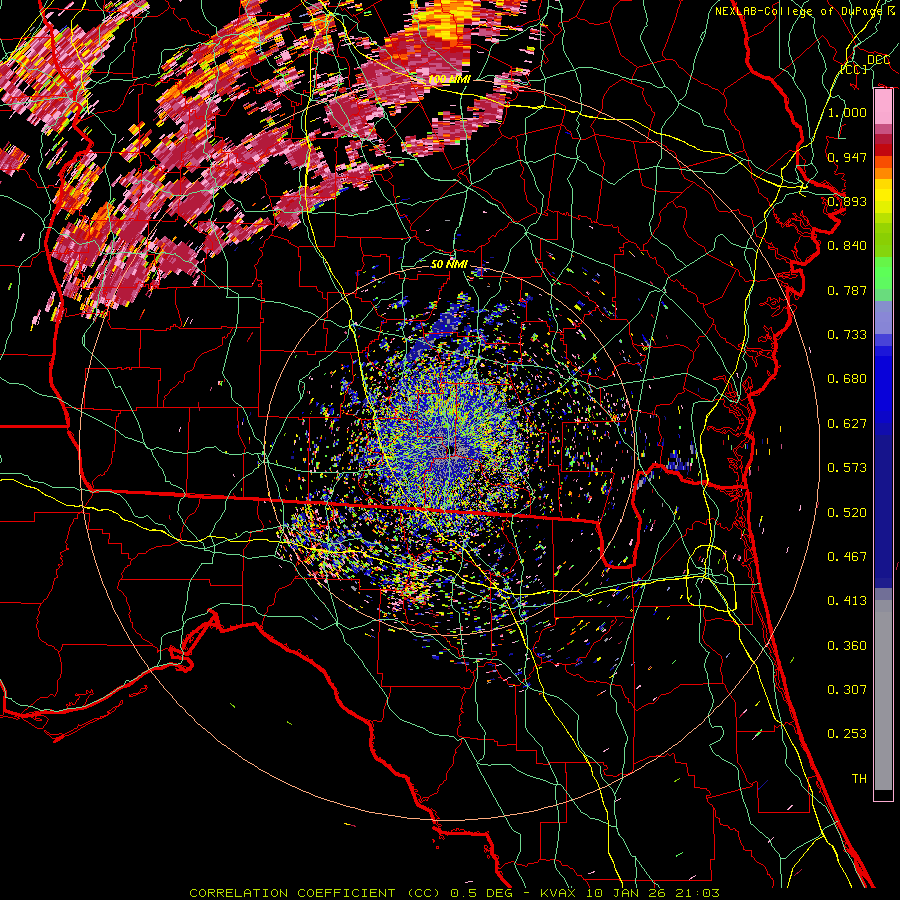900x900 pixels.
Task: Select the 0.467 legend value
Action: coord(847,557)
